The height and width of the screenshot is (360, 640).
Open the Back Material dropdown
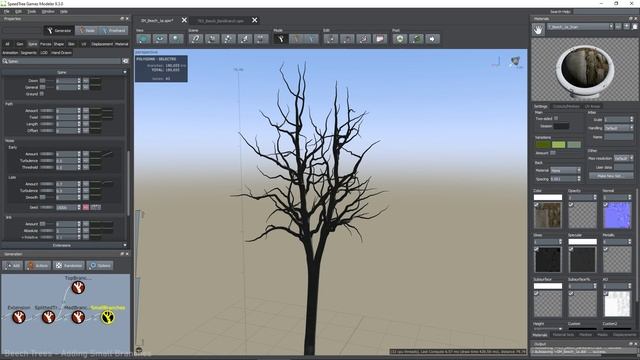(565, 170)
